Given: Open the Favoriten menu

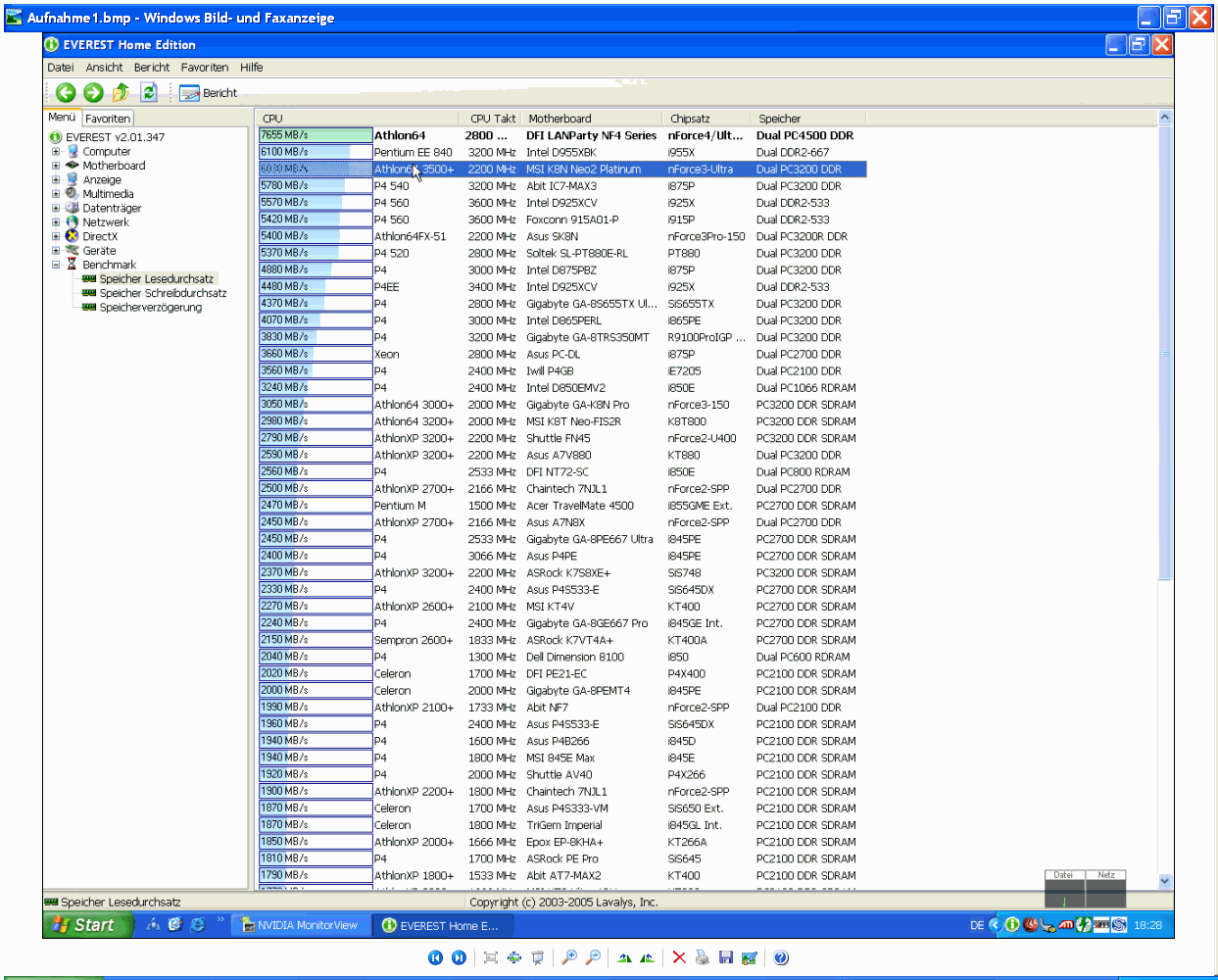Looking at the screenshot, I should point(205,68).
